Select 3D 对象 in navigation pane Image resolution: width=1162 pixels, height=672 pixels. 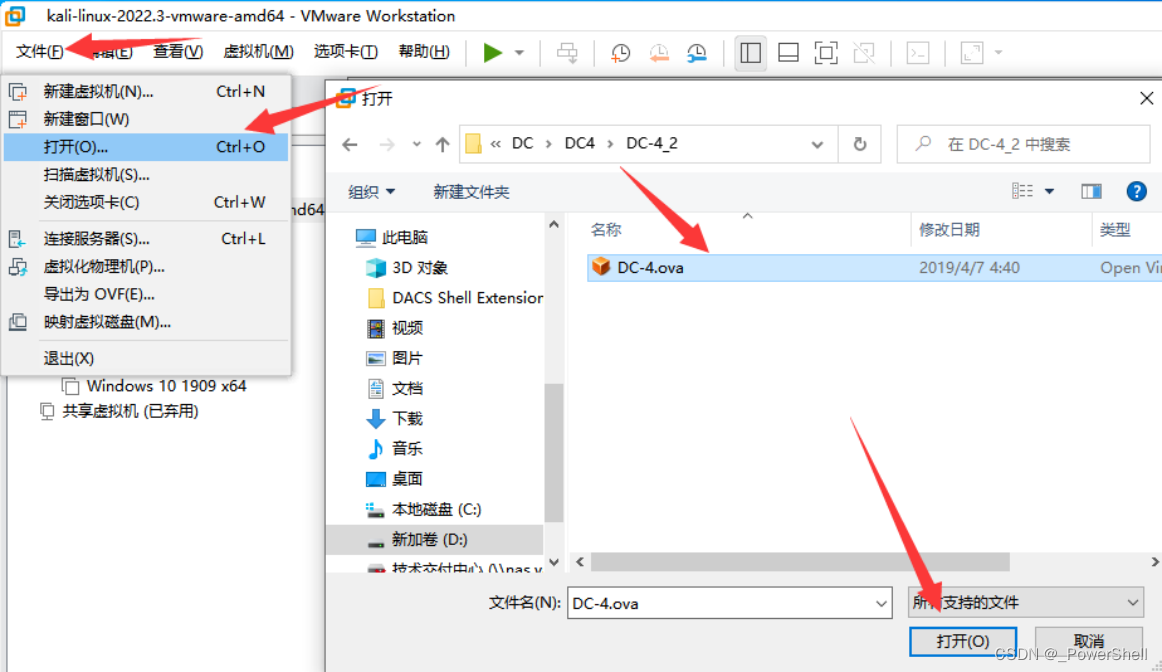(x=407, y=267)
